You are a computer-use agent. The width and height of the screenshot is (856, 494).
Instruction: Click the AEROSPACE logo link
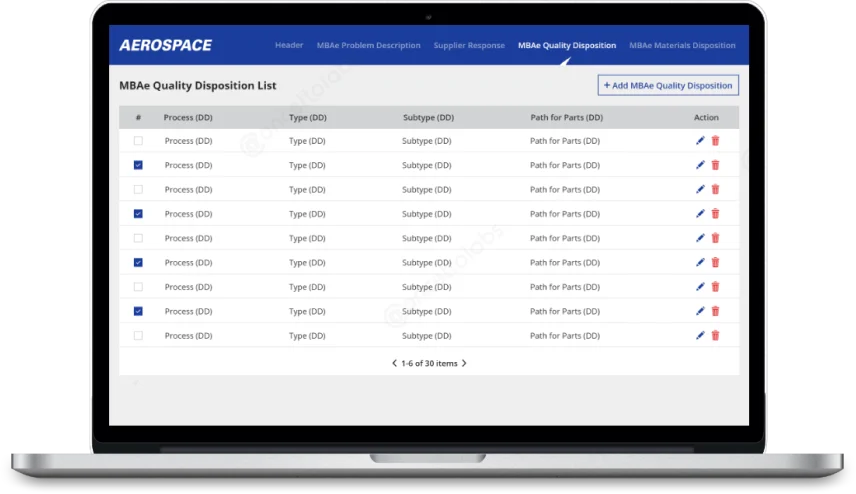(x=165, y=45)
